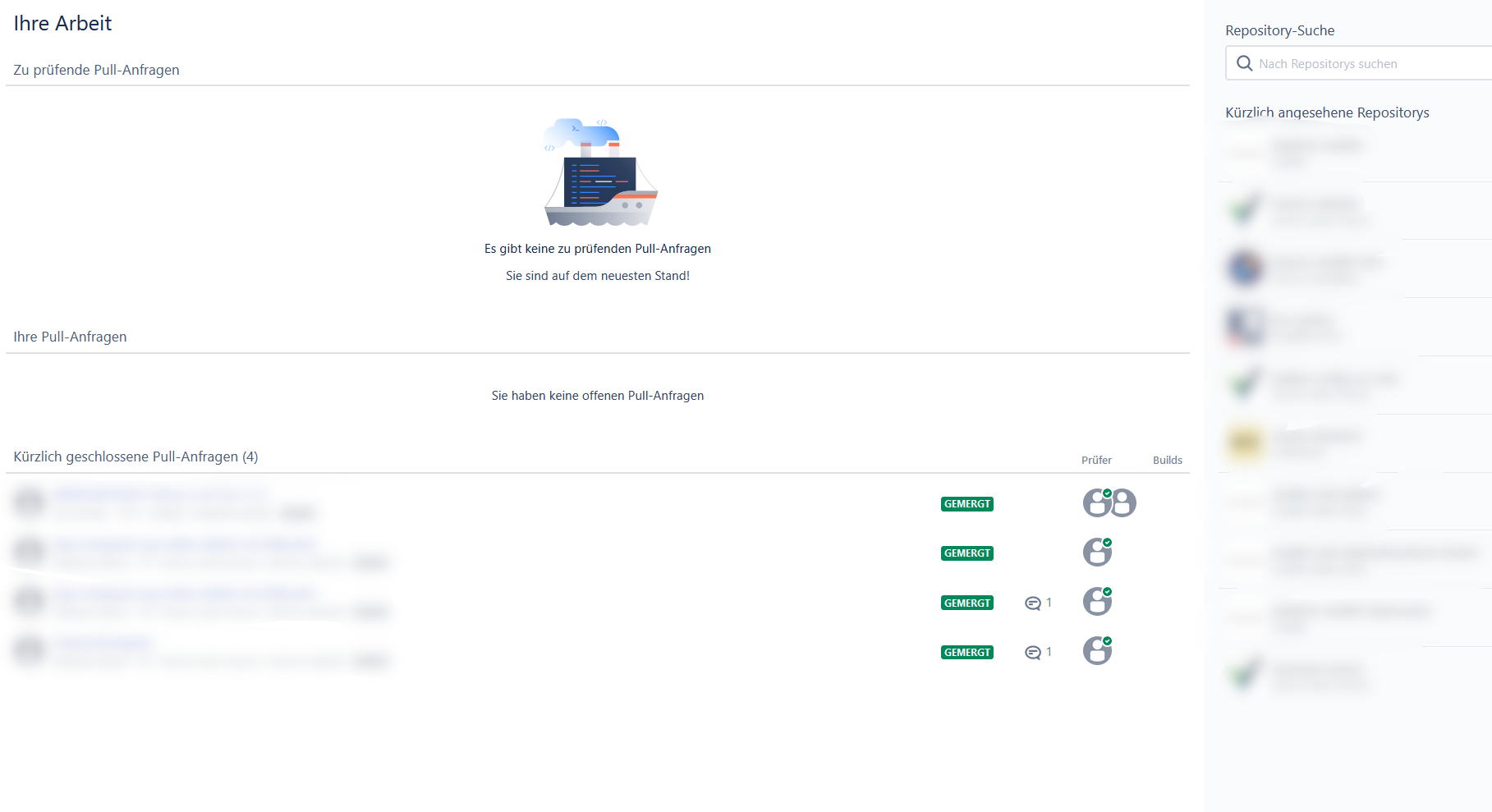Click the reviewer avatar in the second closed pull request row
Viewport: 1492px width, 812px height.
[1097, 552]
